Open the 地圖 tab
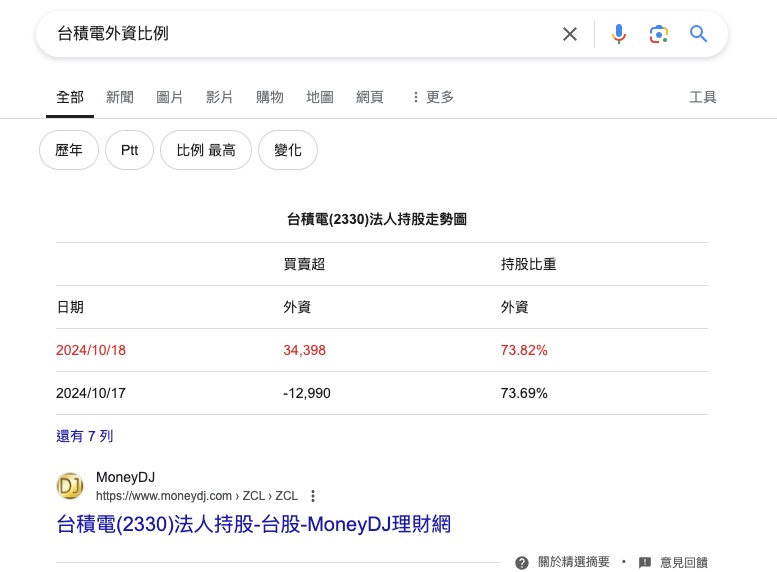777x572 pixels. click(x=320, y=97)
